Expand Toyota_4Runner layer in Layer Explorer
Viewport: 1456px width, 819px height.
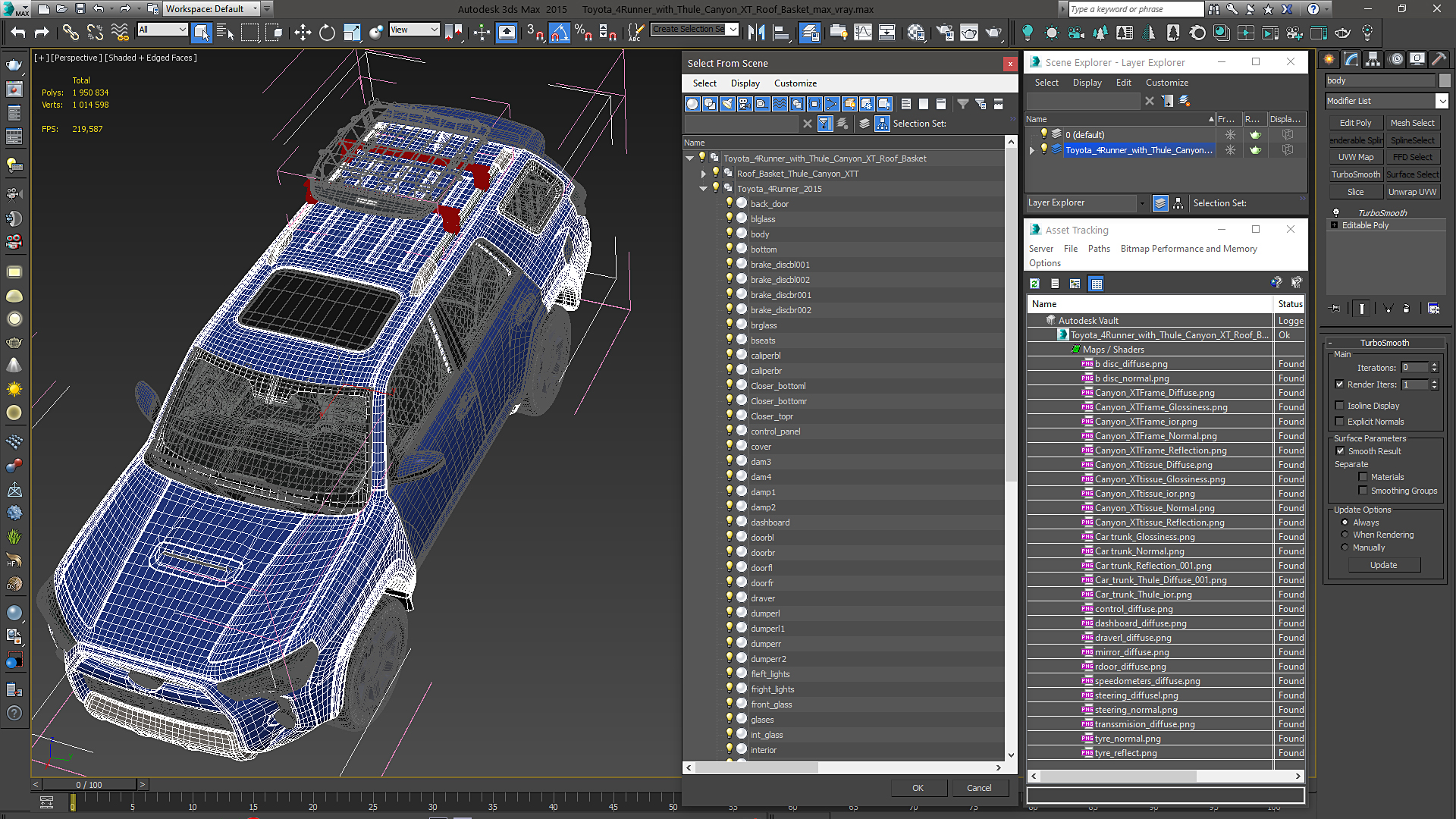(1032, 150)
